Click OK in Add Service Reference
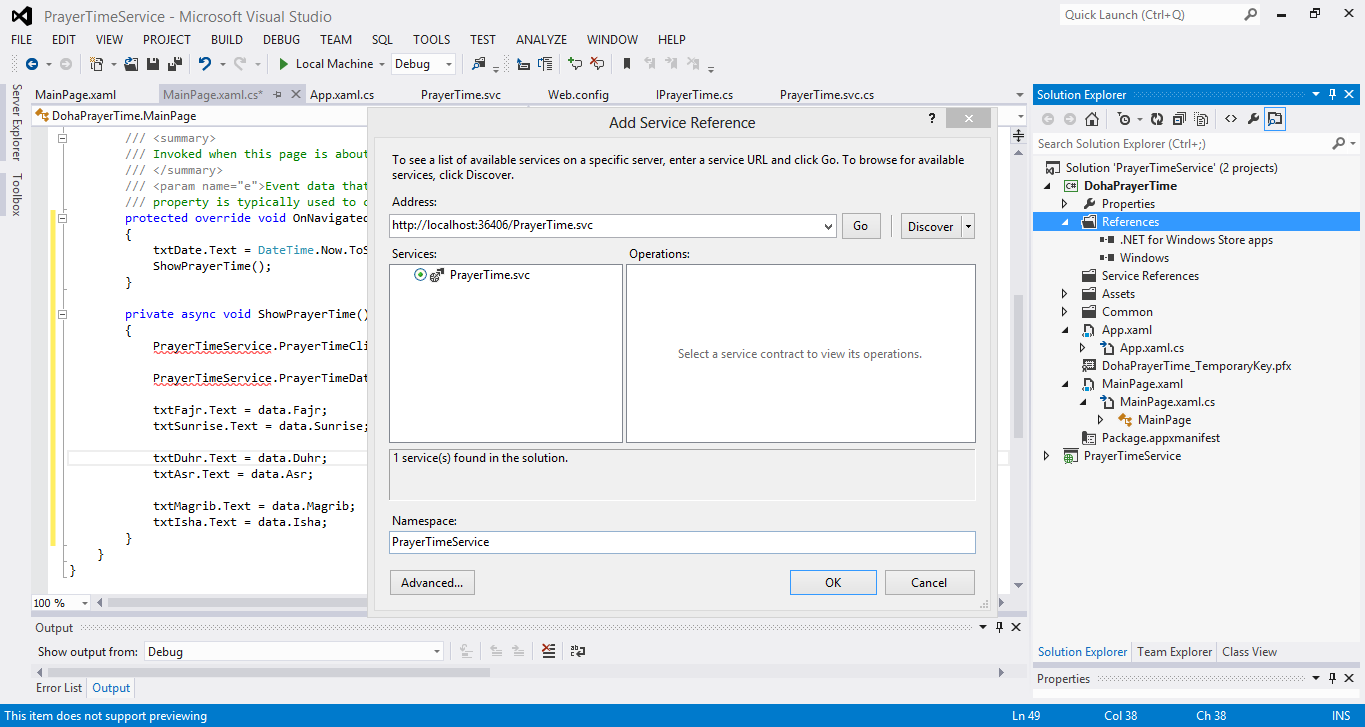The height and width of the screenshot is (727, 1365). click(833, 583)
